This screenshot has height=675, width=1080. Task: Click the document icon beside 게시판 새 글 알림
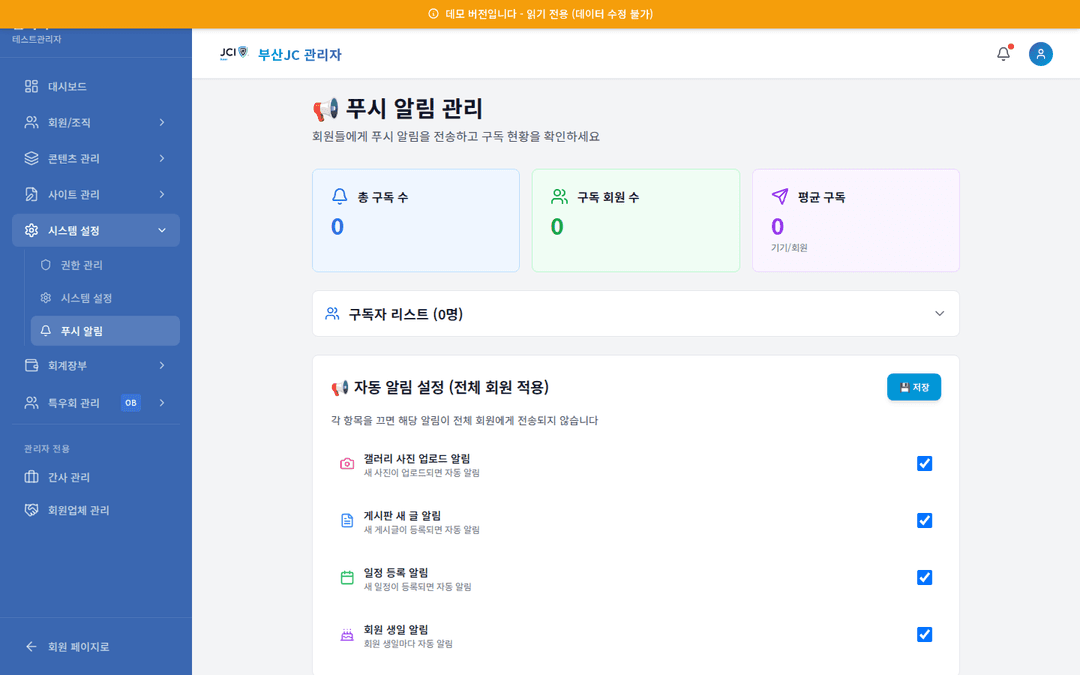[347, 520]
